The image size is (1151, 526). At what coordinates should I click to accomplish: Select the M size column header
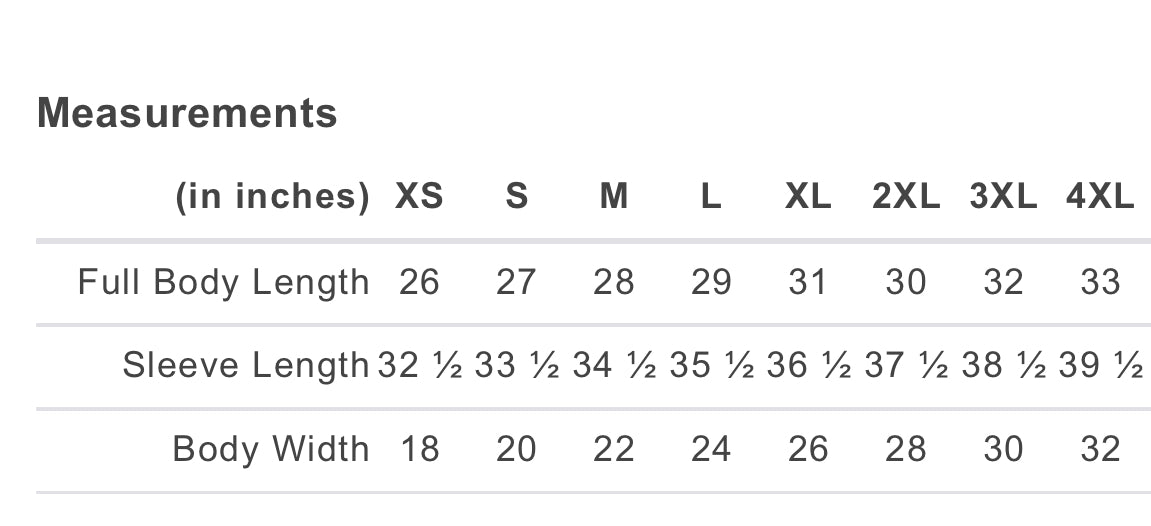pyautogui.click(x=613, y=197)
